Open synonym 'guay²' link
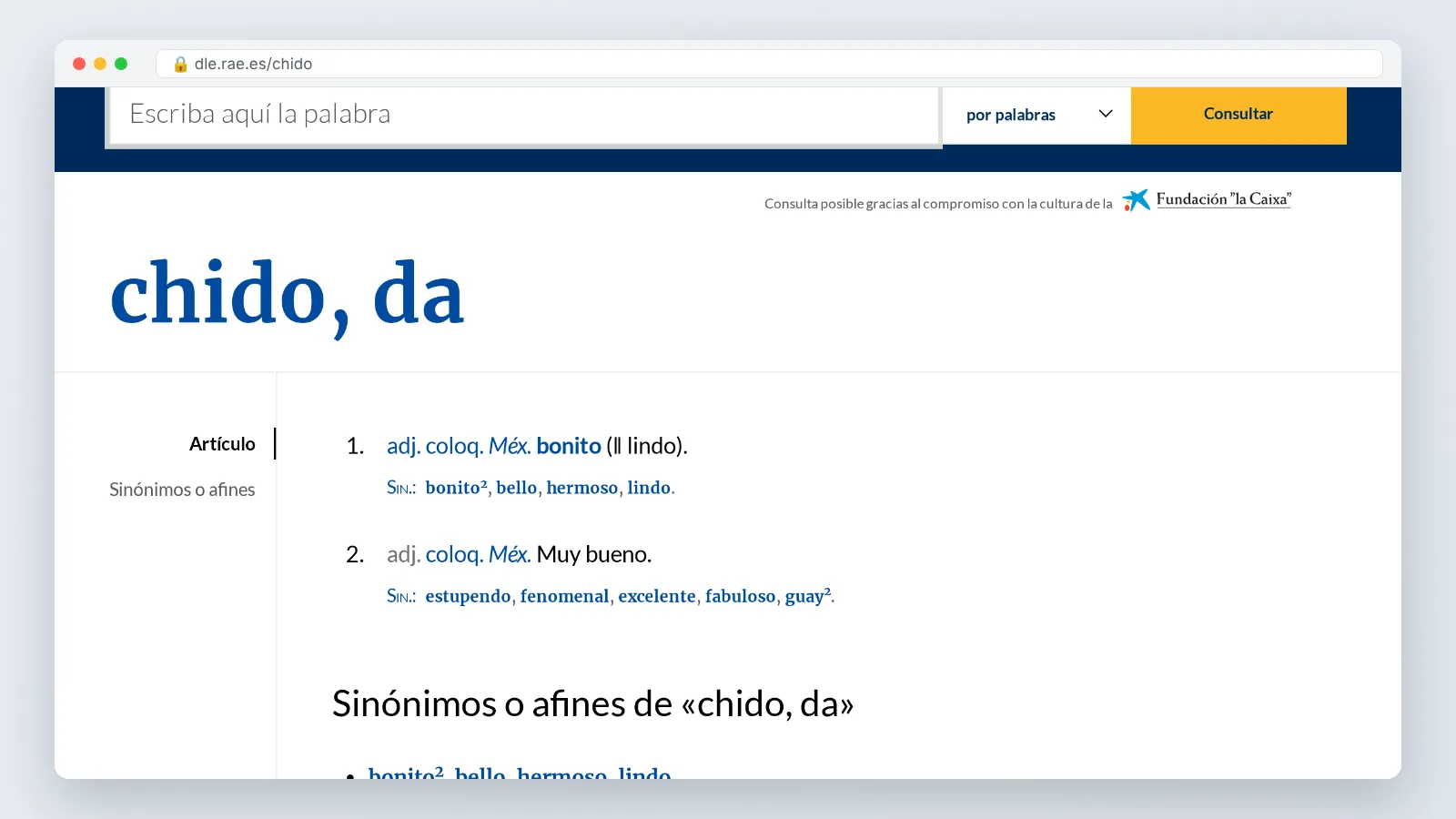Viewport: 1456px width, 819px height. click(808, 597)
